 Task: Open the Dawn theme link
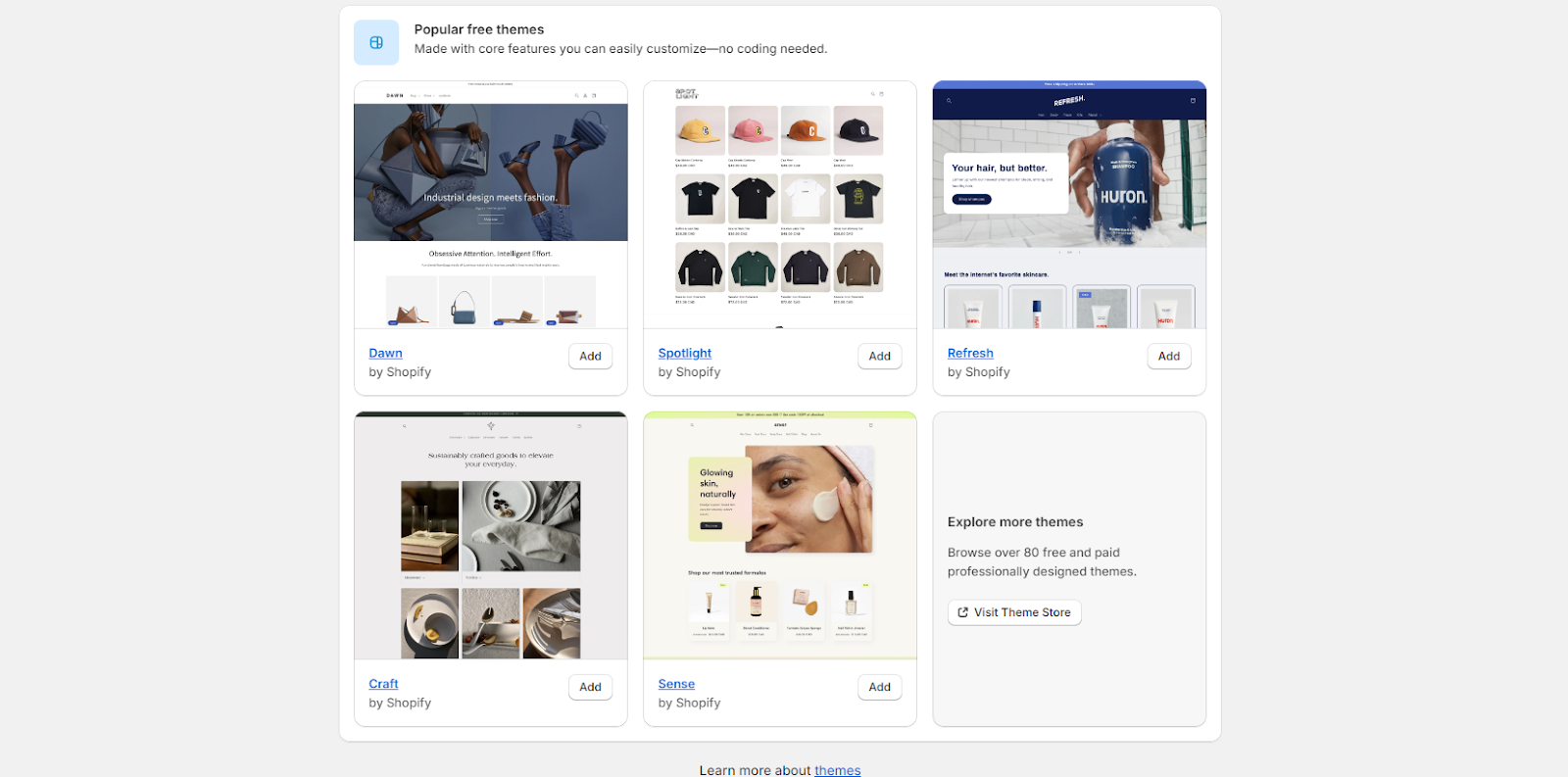pos(385,354)
